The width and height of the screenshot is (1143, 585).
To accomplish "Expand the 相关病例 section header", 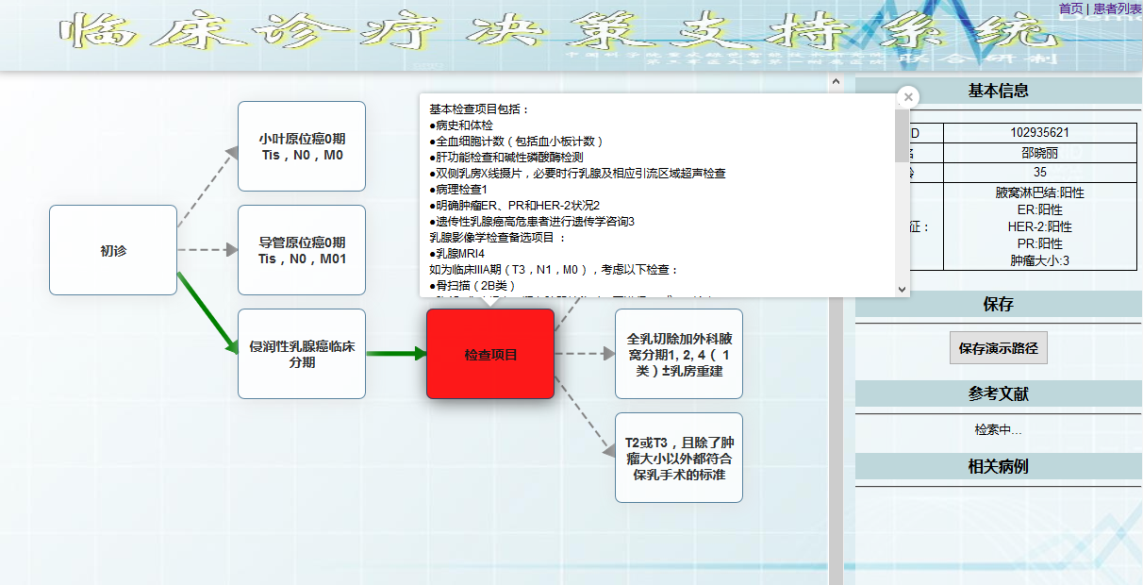I will point(997,467).
